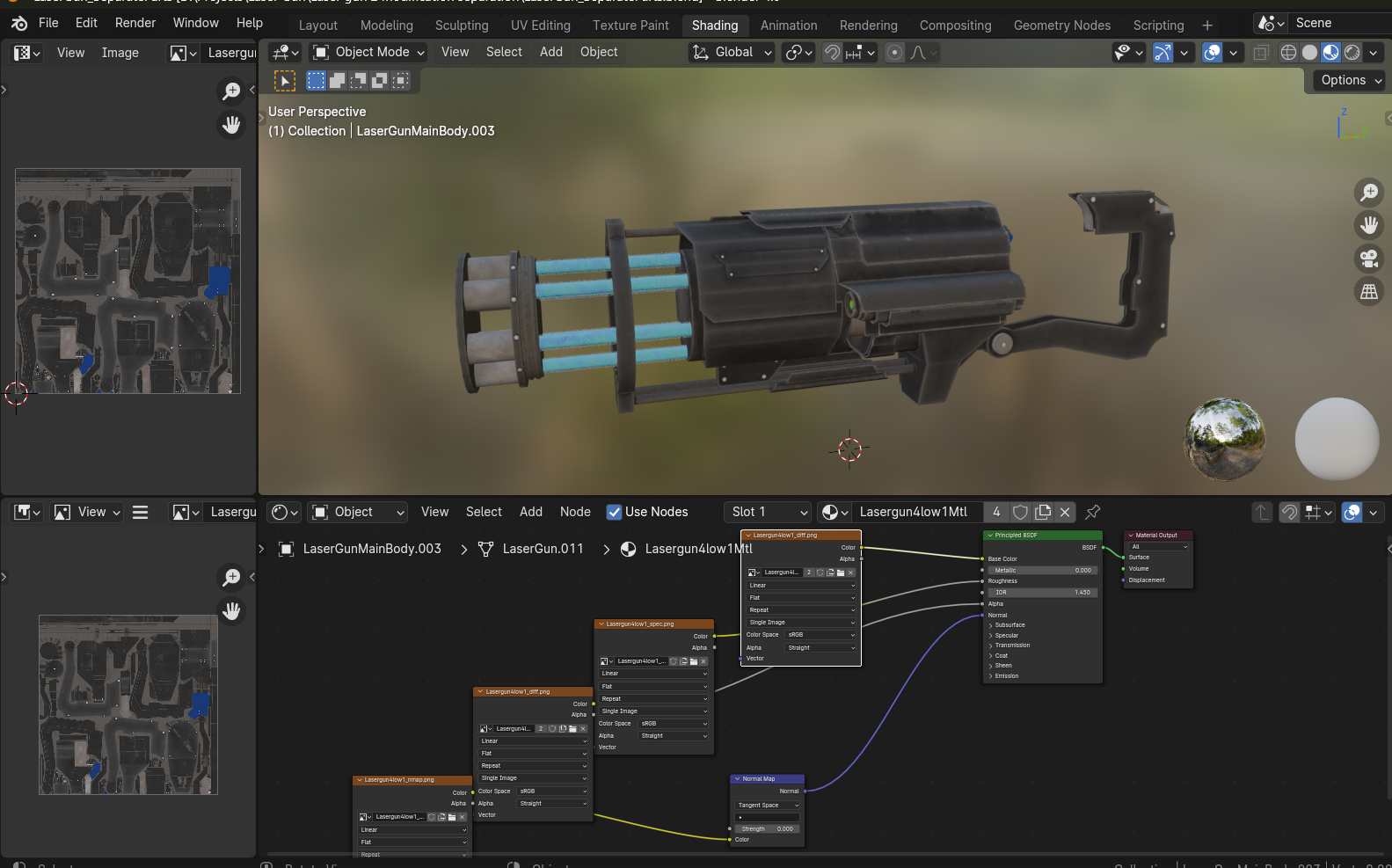Select the Material Output node header
1392x868 pixels.
click(1158, 535)
